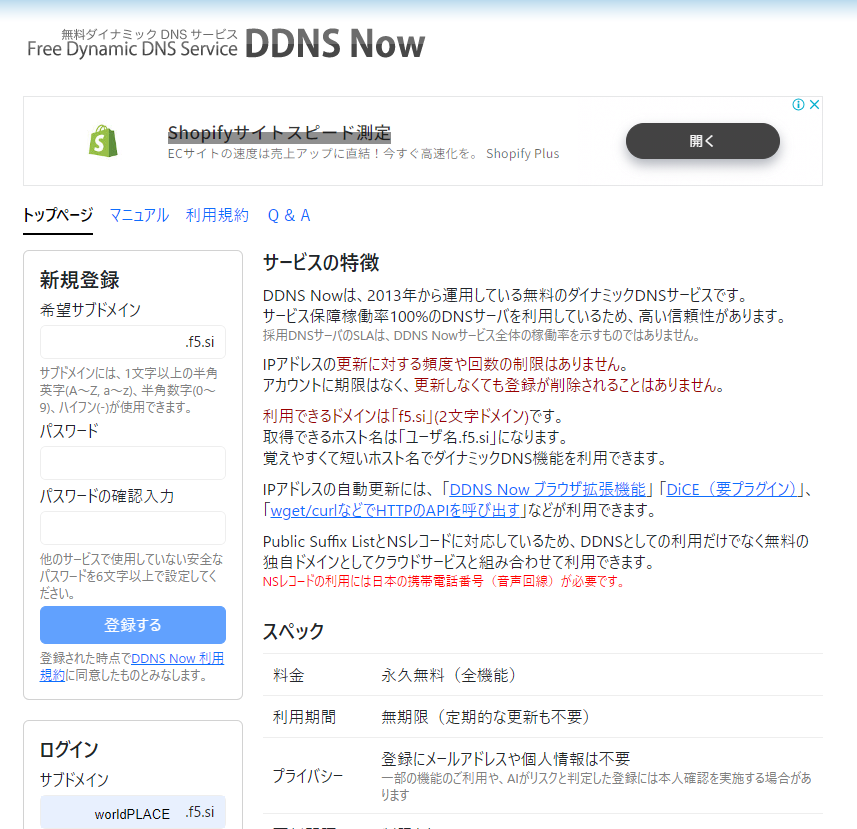
Task: Open the DDNS Now 利用規約 link under register button
Action: (178, 659)
